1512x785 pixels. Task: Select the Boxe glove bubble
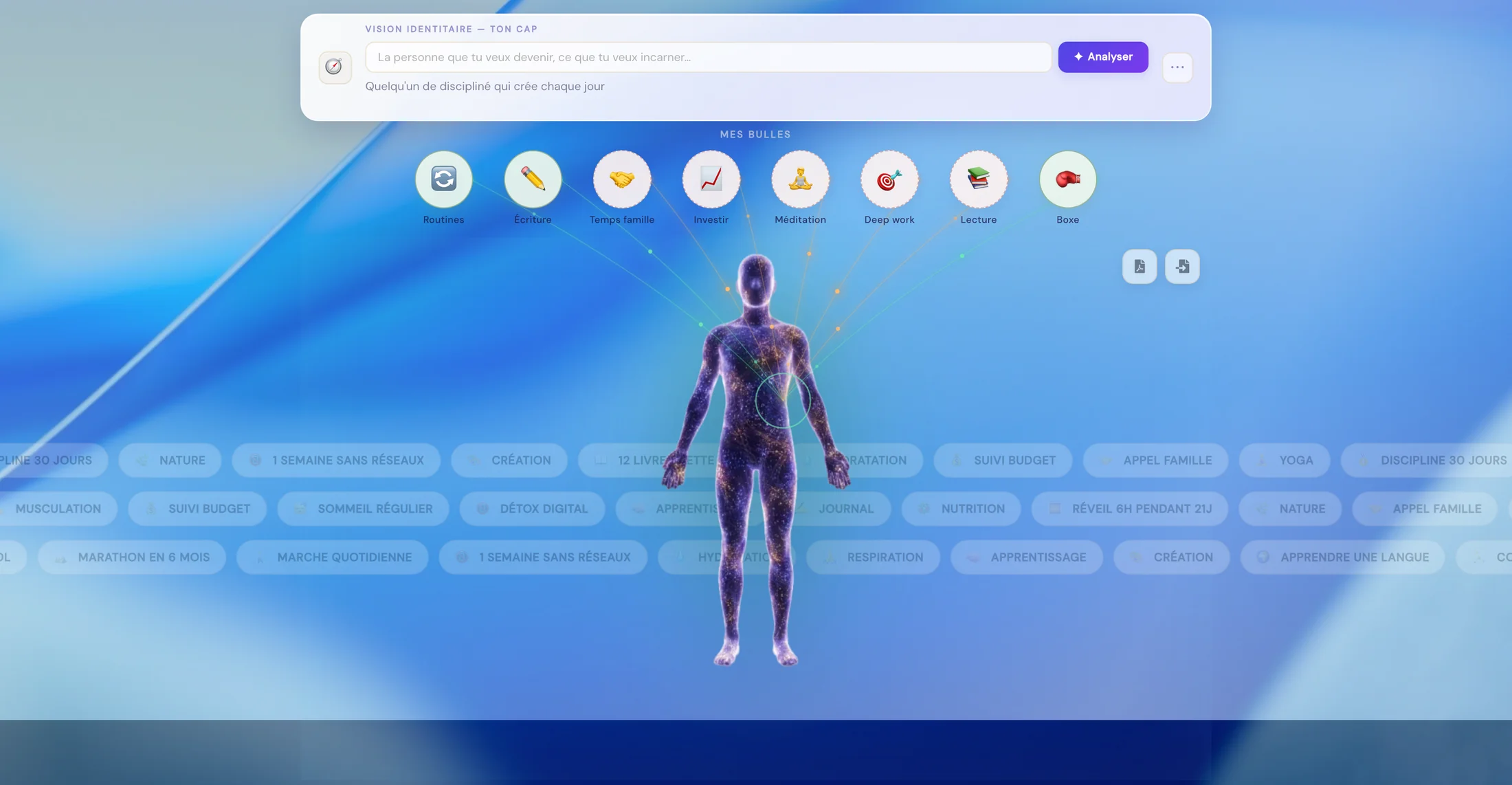pos(1067,179)
